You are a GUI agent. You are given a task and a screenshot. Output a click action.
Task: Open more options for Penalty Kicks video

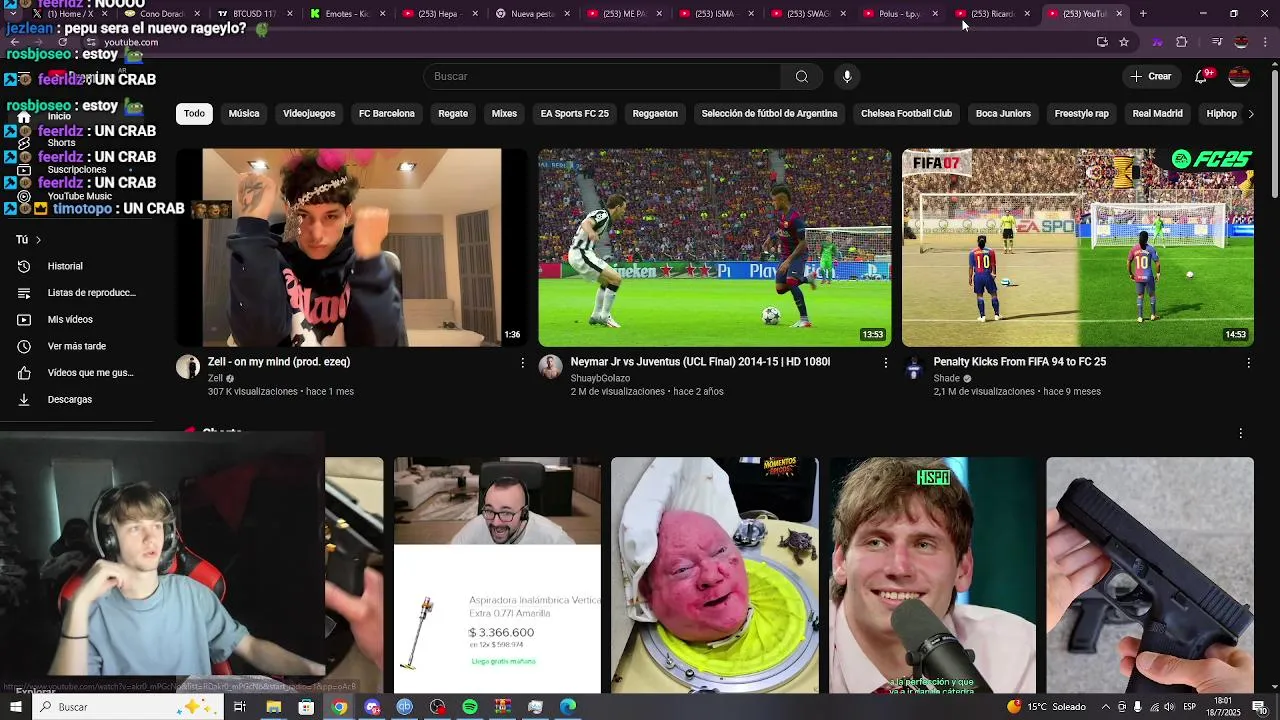(1248, 363)
